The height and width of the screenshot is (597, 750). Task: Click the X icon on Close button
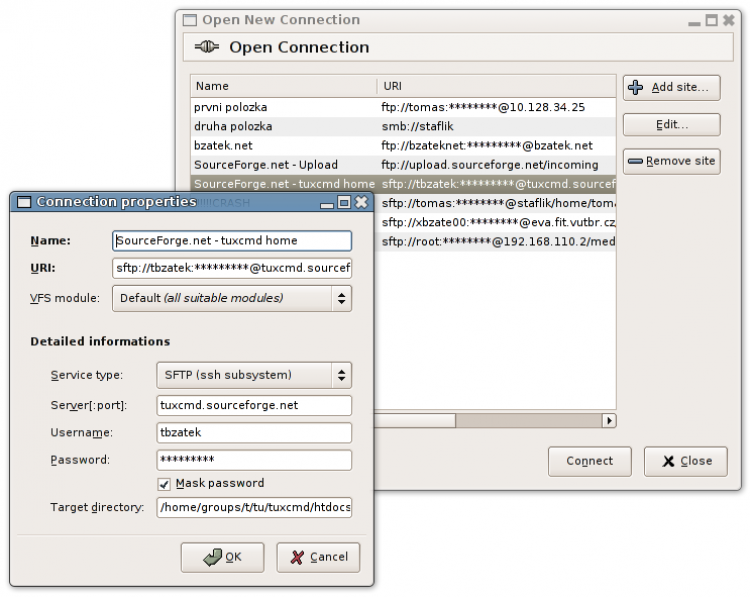668,461
